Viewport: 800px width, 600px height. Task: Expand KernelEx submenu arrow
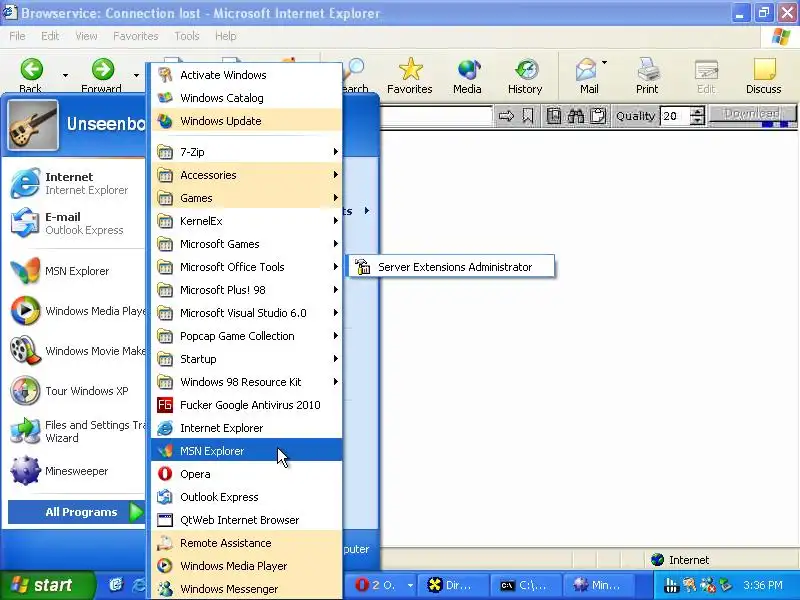tap(335, 220)
